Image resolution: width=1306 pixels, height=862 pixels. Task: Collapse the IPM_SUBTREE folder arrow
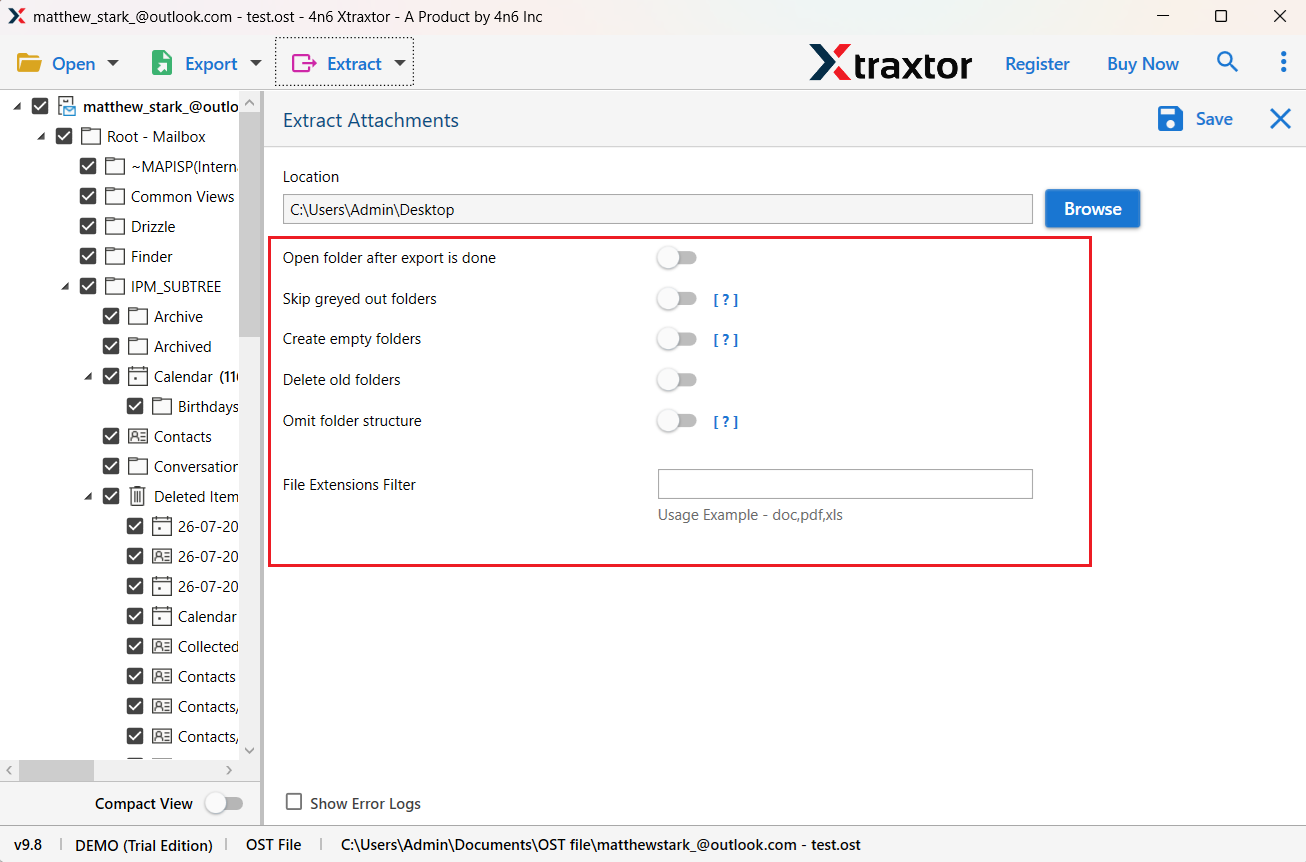(x=65, y=286)
